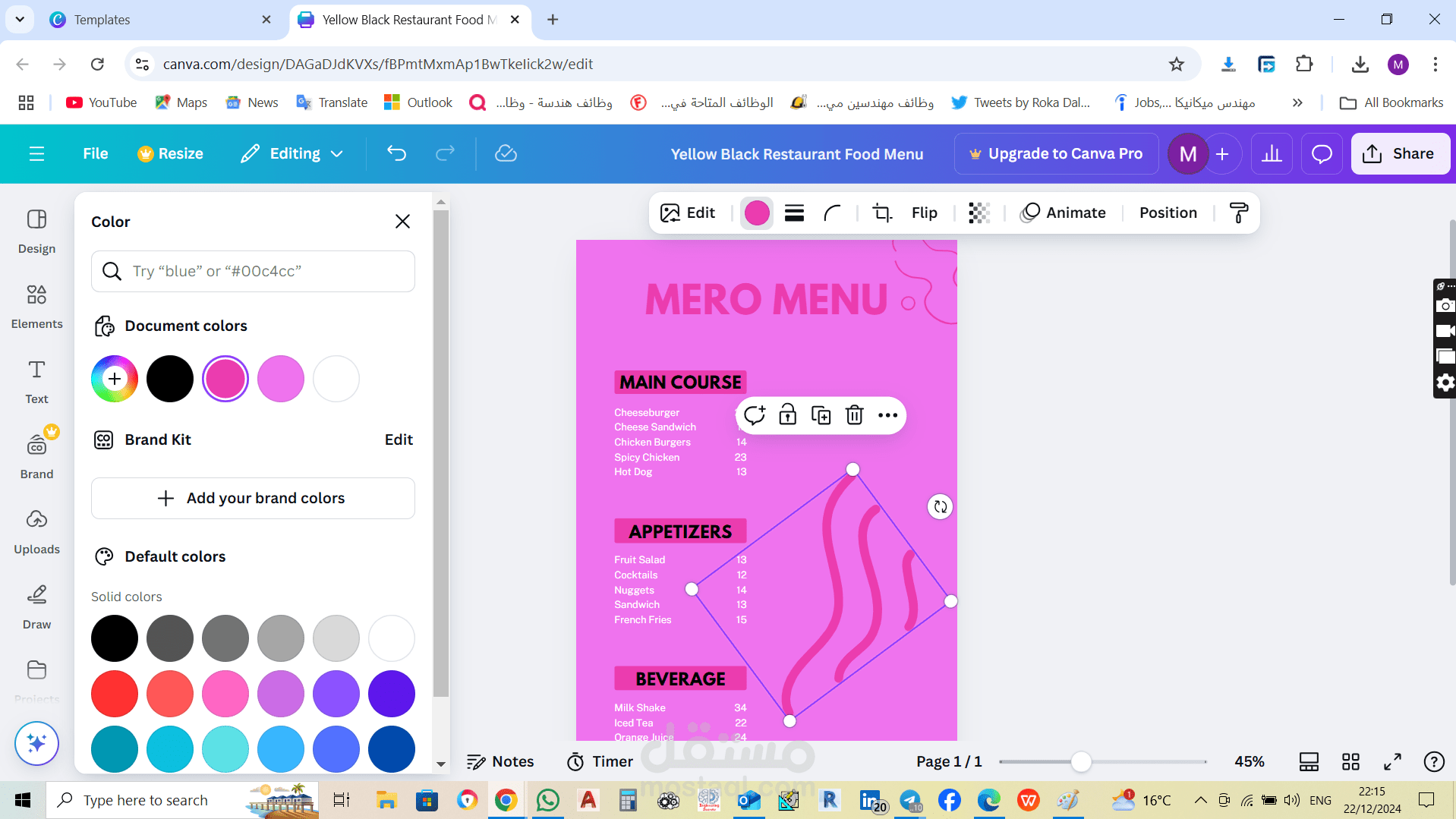Open the Position panel
Viewport: 1456px width, 819px height.
[1168, 213]
